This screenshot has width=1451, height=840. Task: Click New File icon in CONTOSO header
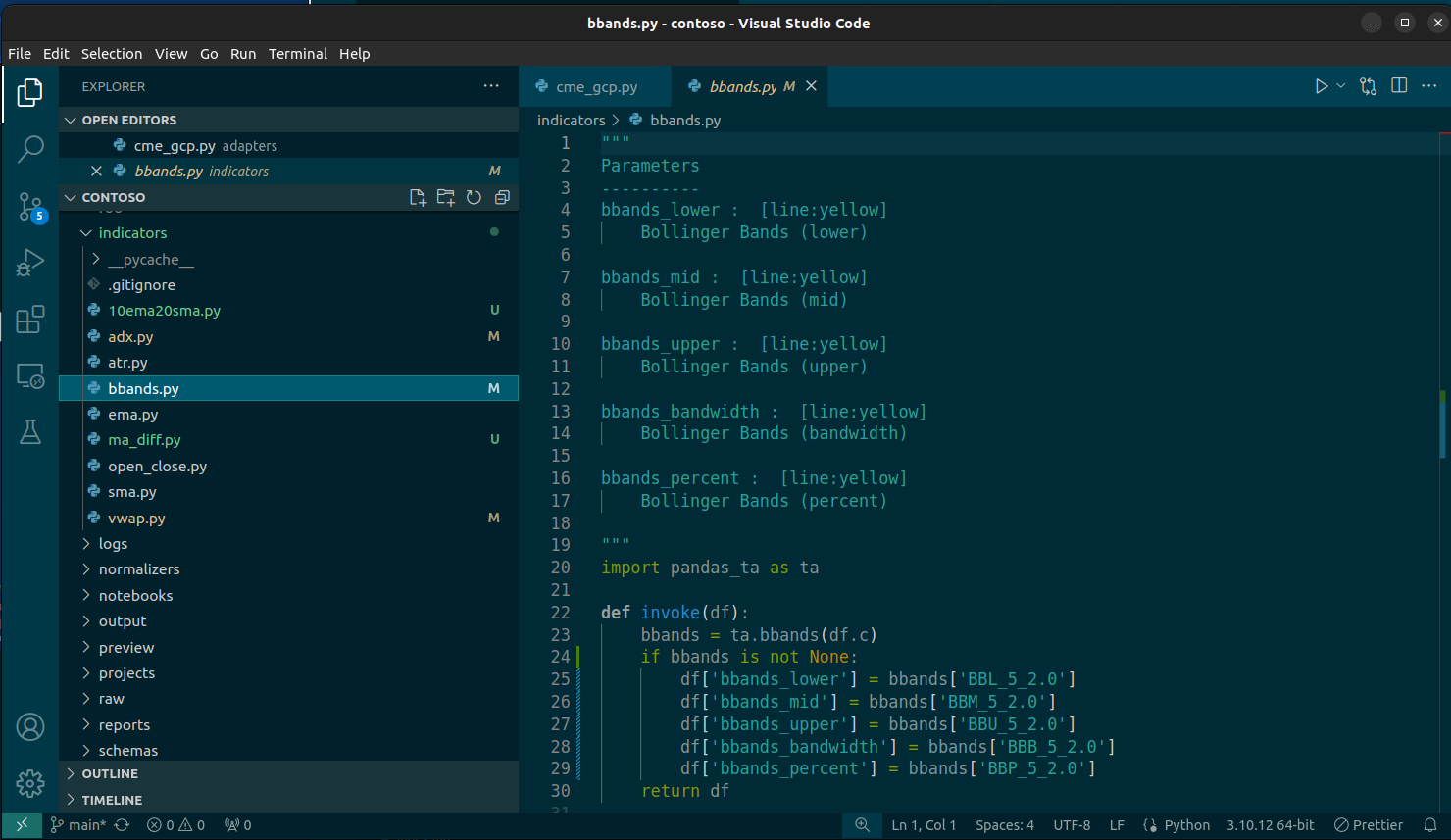pyautogui.click(x=418, y=197)
